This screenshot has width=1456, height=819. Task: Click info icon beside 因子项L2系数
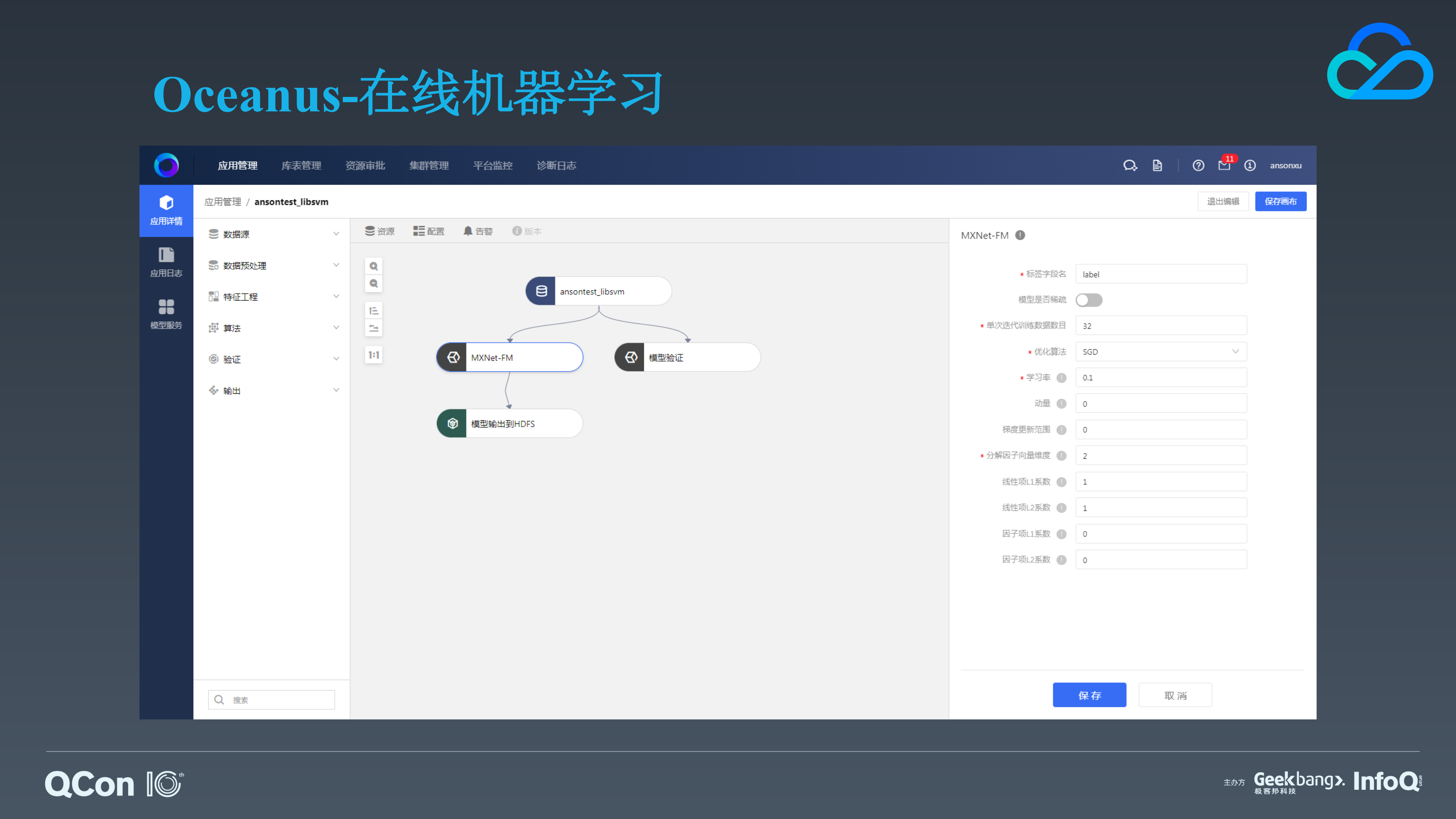tap(1061, 560)
